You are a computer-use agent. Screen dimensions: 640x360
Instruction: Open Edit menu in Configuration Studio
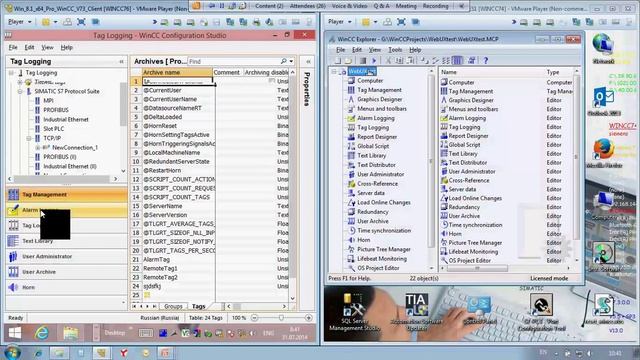click(29, 47)
